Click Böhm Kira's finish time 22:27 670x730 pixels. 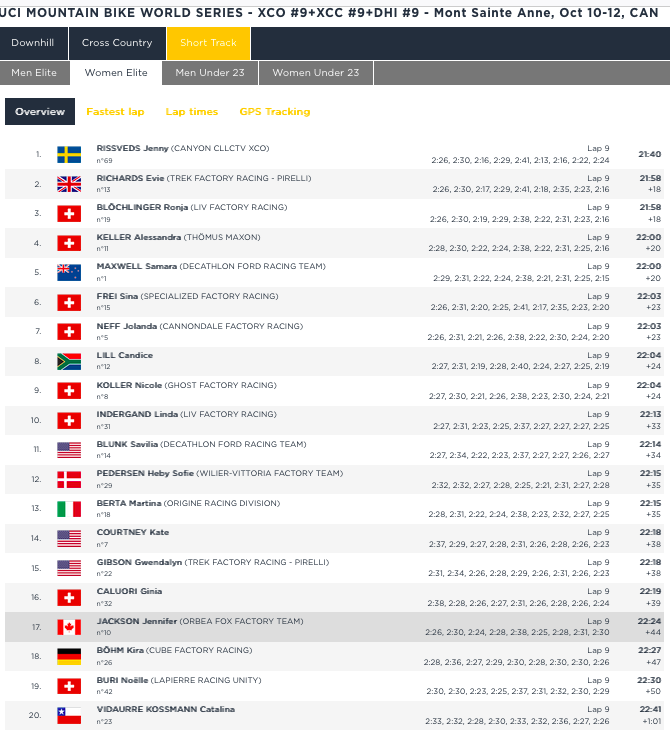(x=650, y=650)
